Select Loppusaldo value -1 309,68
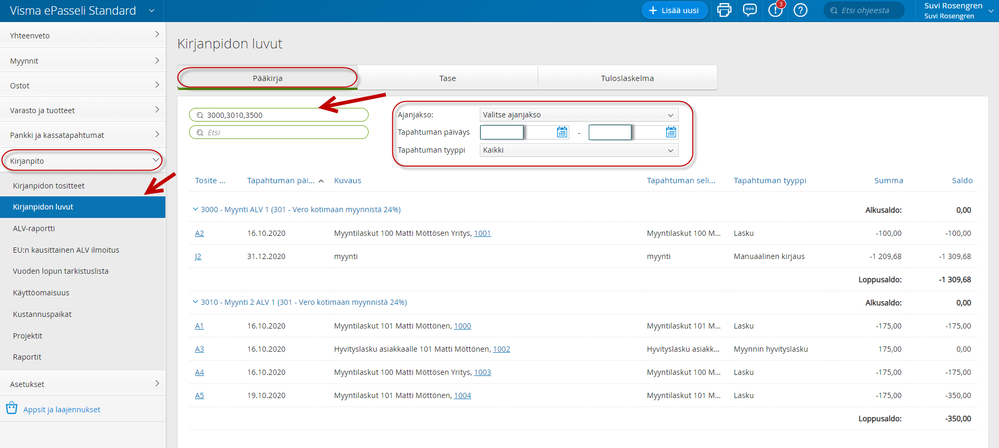The image size is (999, 448). click(x=953, y=279)
